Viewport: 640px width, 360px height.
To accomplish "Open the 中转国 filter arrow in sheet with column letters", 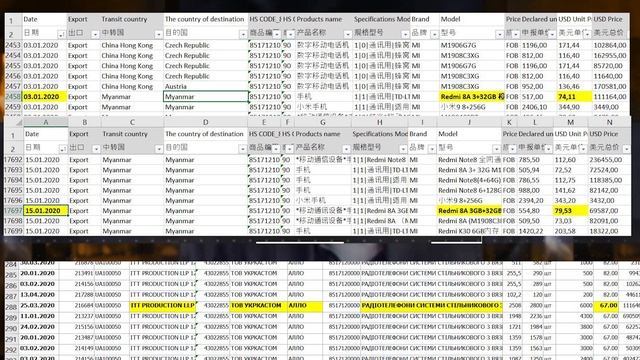I will pyautogui.click(x=159, y=149).
